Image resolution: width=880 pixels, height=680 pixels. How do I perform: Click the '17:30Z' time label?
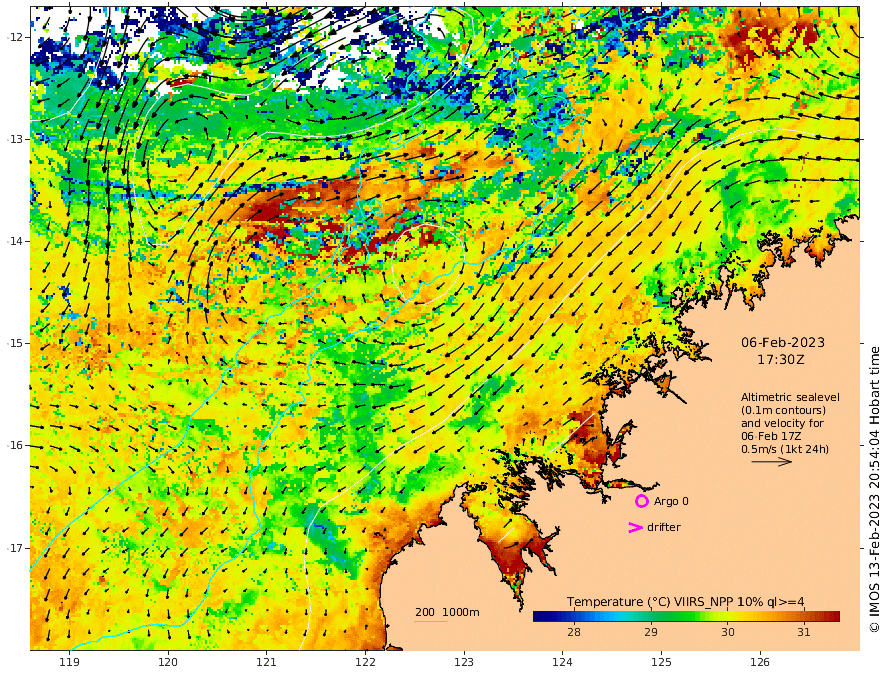tap(781, 360)
